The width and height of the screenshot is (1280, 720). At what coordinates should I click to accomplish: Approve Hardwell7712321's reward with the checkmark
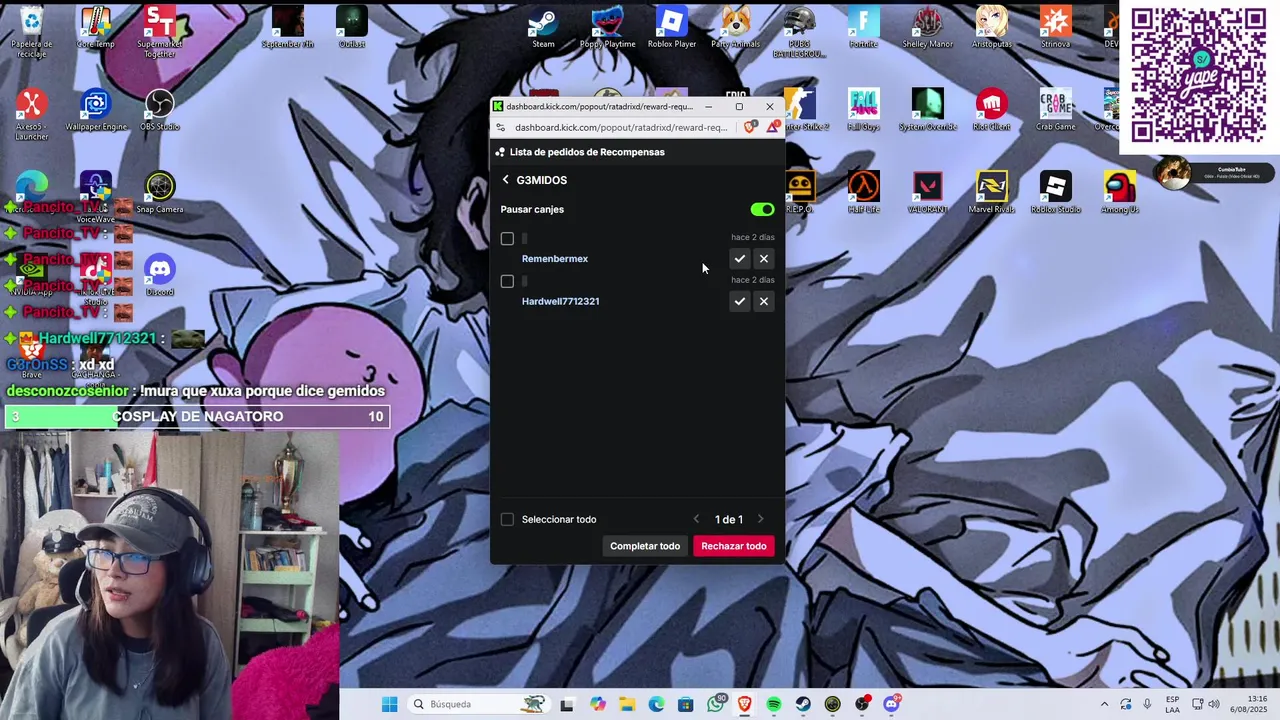[x=739, y=301]
